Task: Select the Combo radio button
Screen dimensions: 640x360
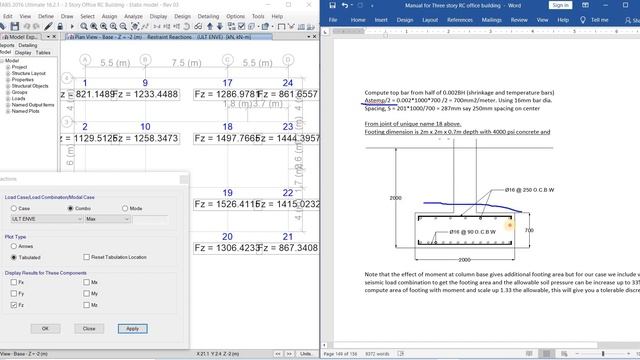Action: (x=70, y=208)
